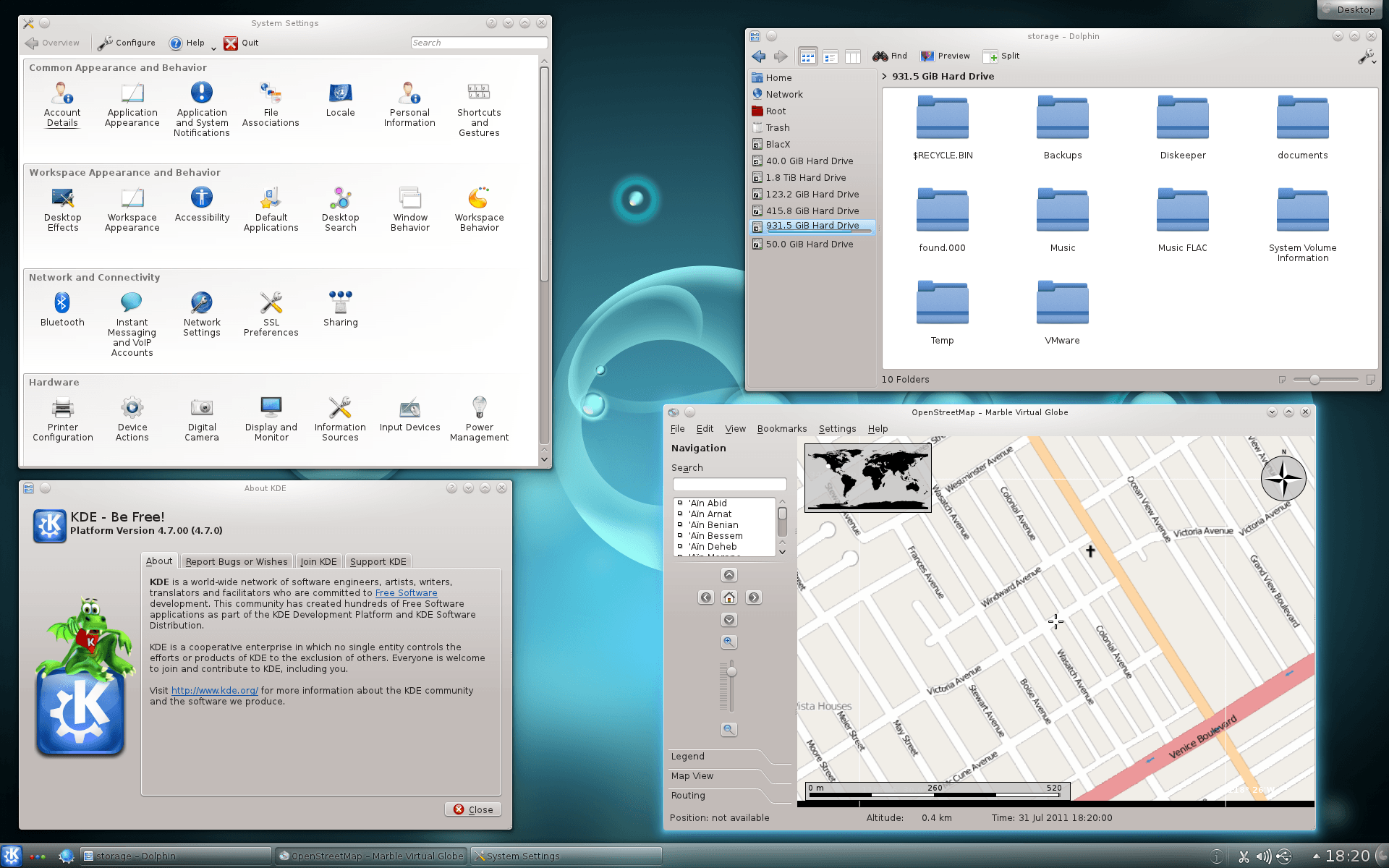Close the About KDE dialog with Close button

(x=473, y=809)
